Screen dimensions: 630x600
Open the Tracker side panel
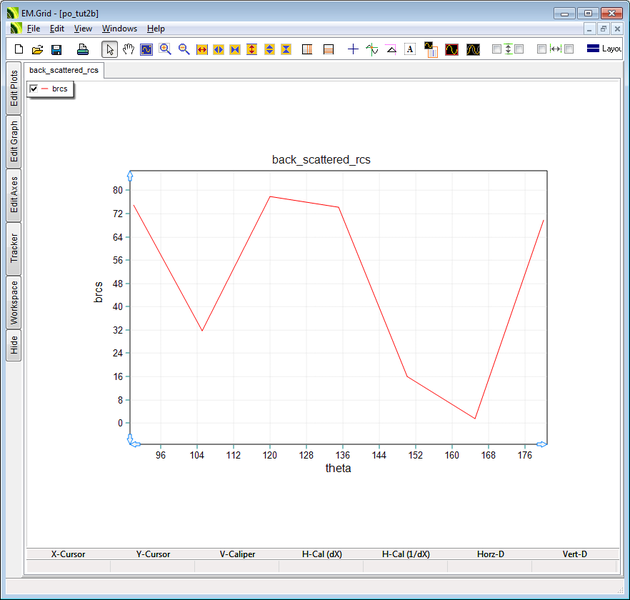14,248
